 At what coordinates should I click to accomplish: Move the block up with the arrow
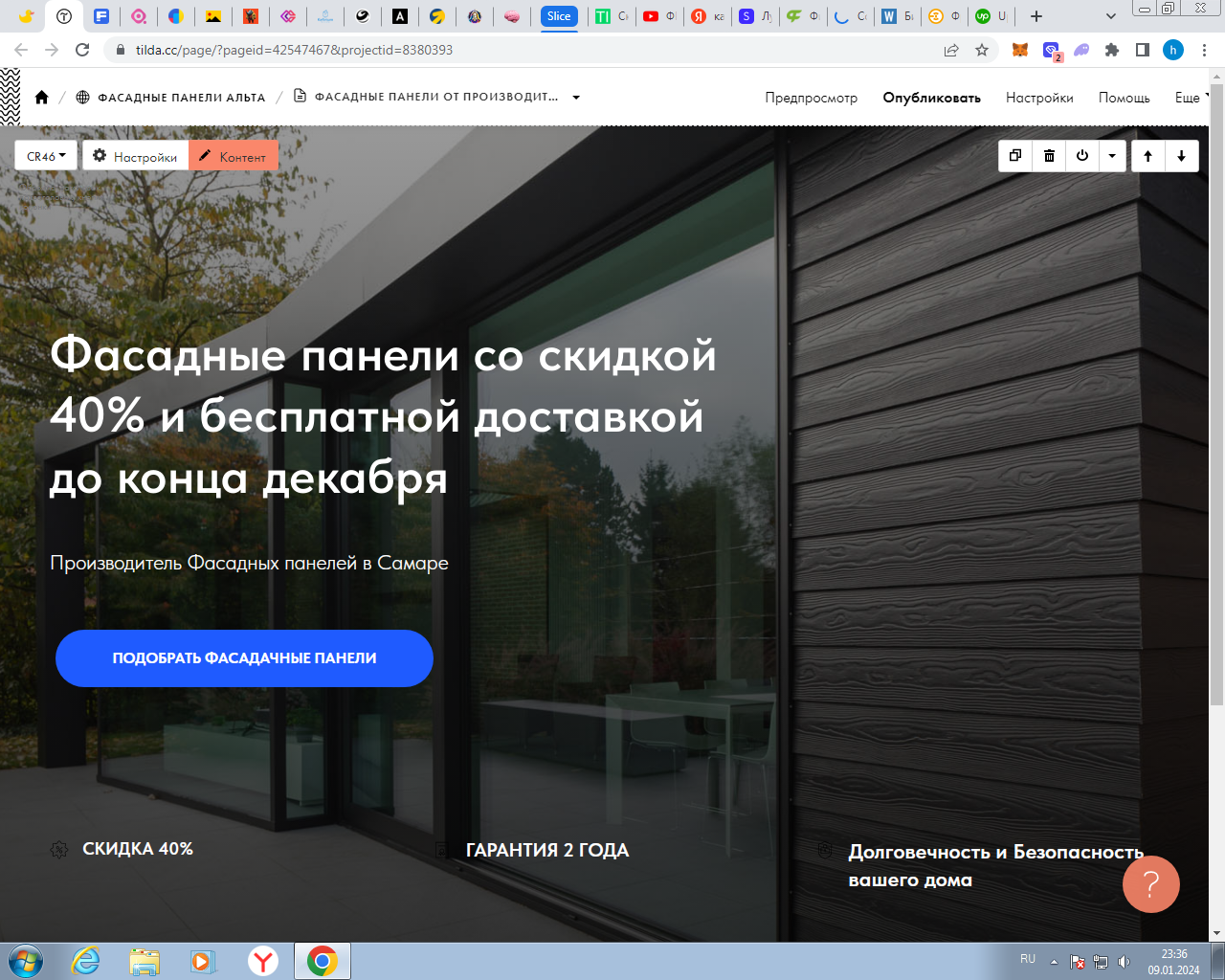click(x=1148, y=156)
